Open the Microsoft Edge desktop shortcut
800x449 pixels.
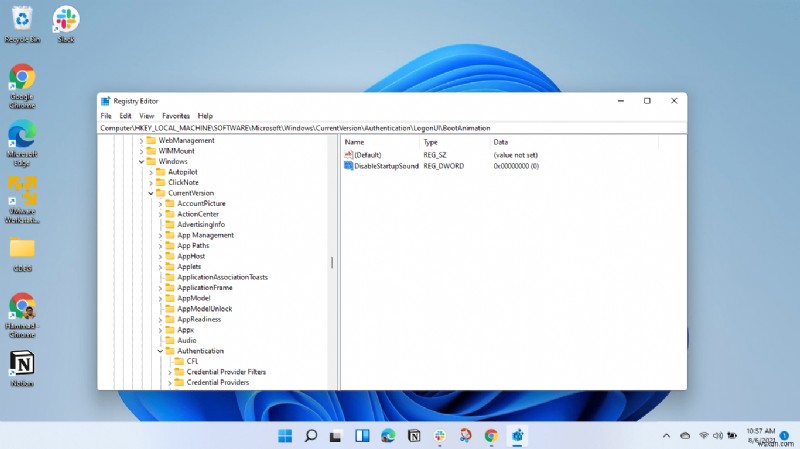coord(22,143)
